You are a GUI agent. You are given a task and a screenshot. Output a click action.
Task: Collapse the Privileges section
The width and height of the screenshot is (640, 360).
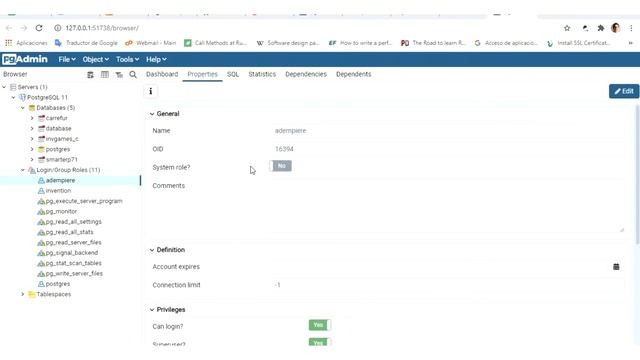pos(152,310)
